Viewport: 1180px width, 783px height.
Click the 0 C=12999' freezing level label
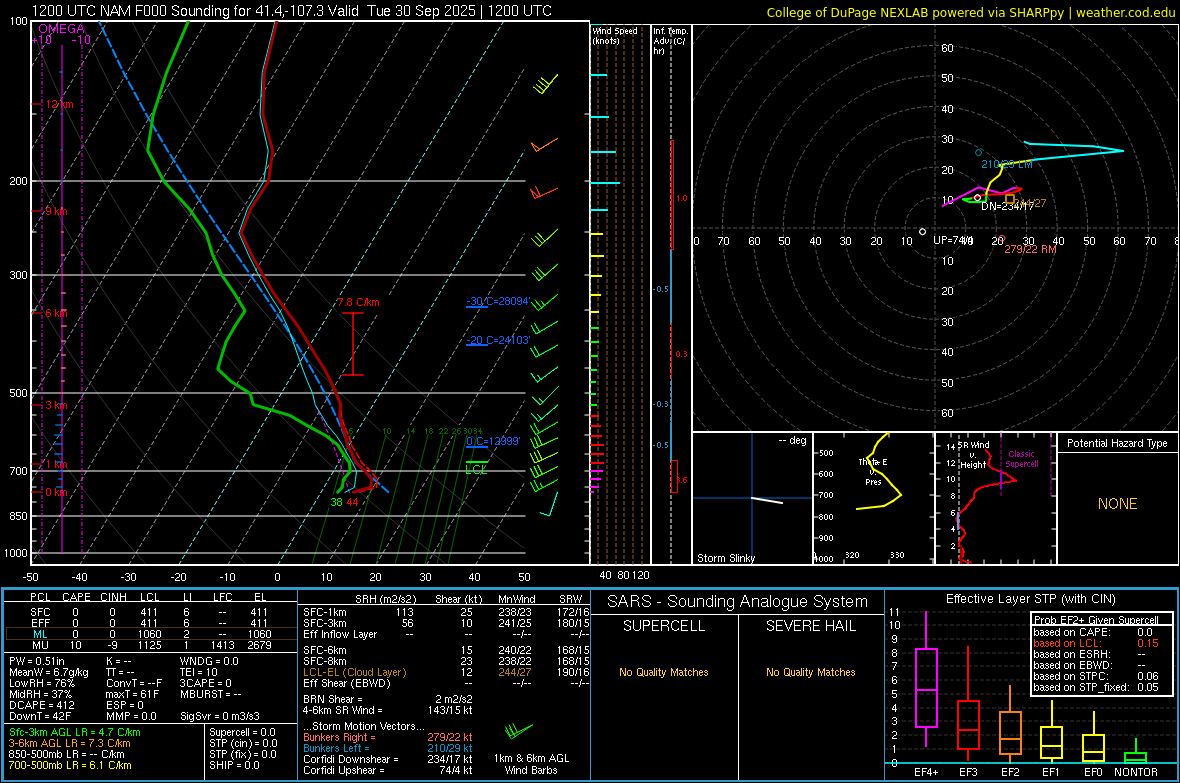pyautogui.click(x=493, y=441)
